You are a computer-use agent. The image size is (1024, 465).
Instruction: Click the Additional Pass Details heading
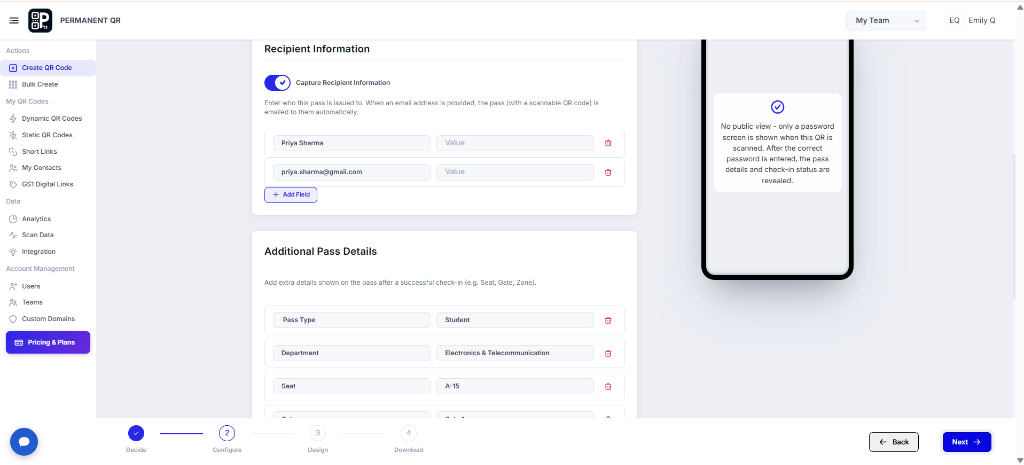321,251
